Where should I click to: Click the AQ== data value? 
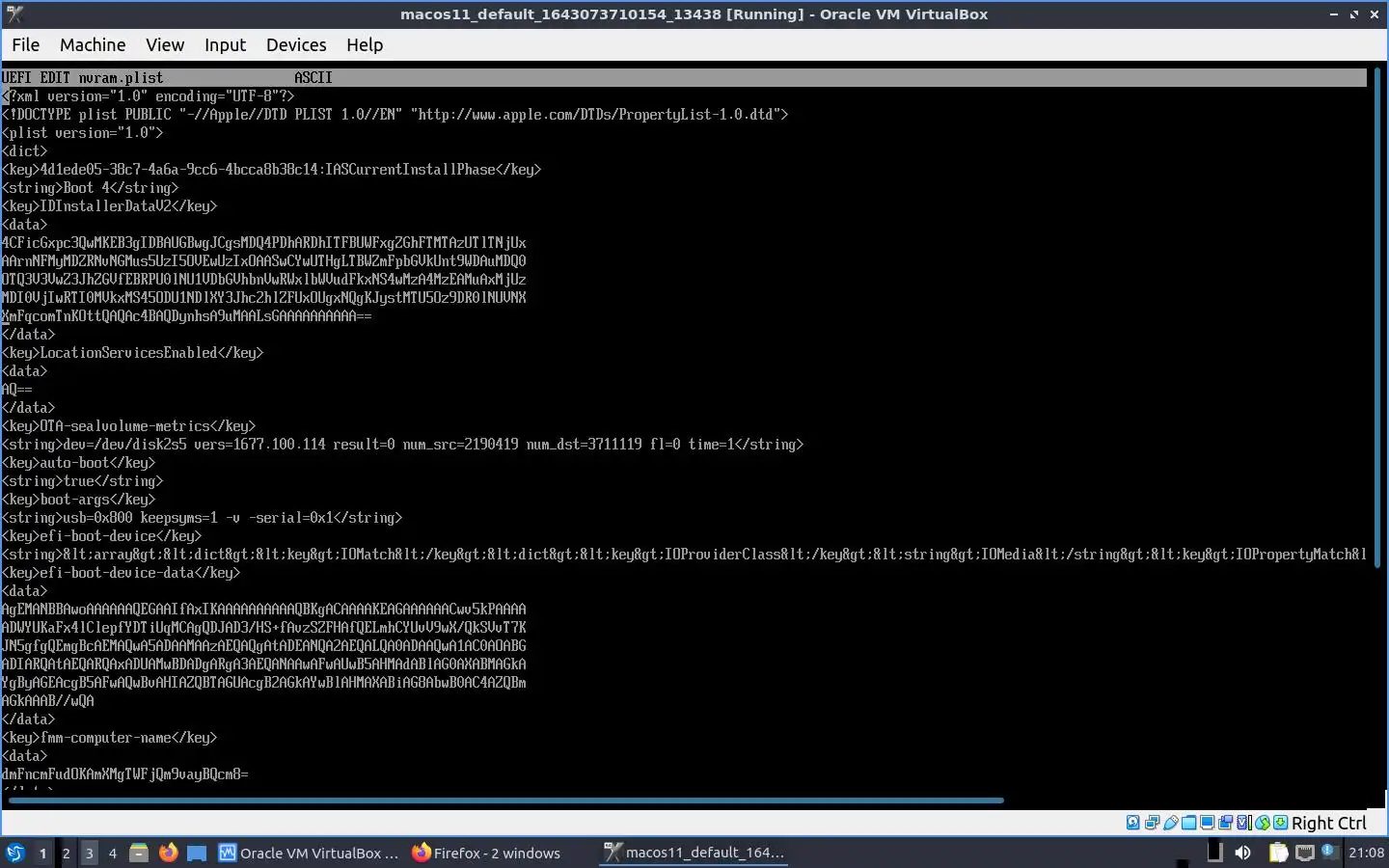(16, 389)
